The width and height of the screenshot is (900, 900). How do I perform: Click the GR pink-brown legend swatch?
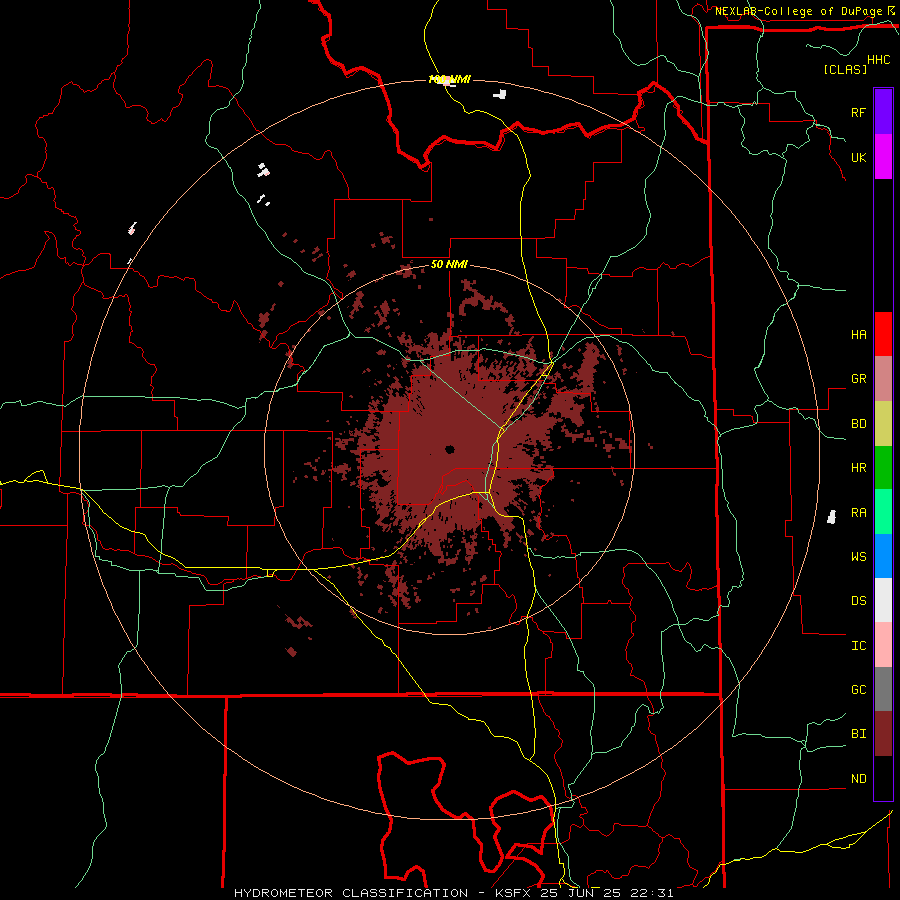(x=883, y=379)
